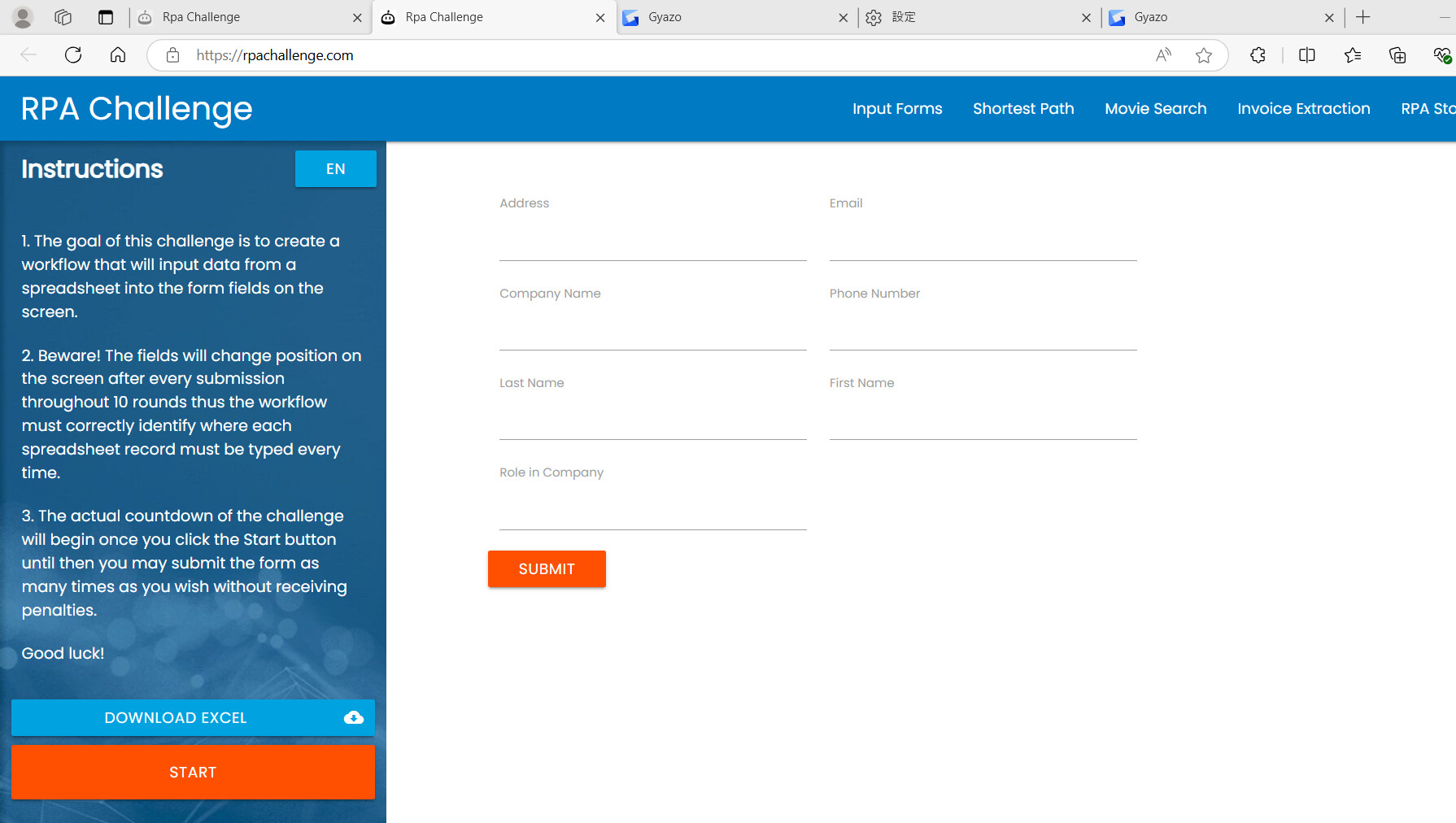Open the Collections icon

pyautogui.click(x=1397, y=55)
